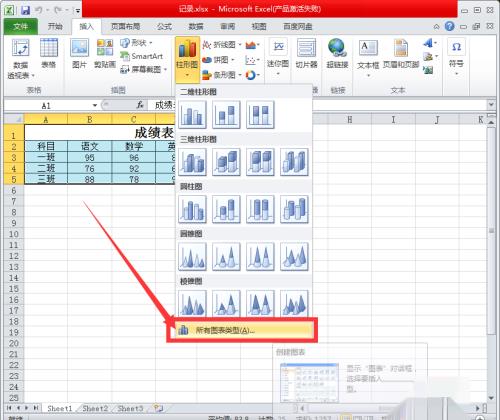Switch to the 公式 Formulas tab

click(x=164, y=26)
